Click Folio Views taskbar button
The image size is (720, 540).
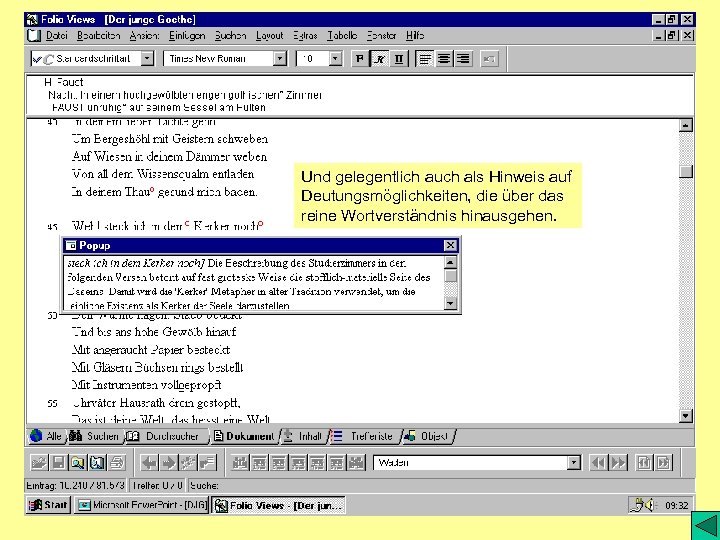click(x=278, y=505)
